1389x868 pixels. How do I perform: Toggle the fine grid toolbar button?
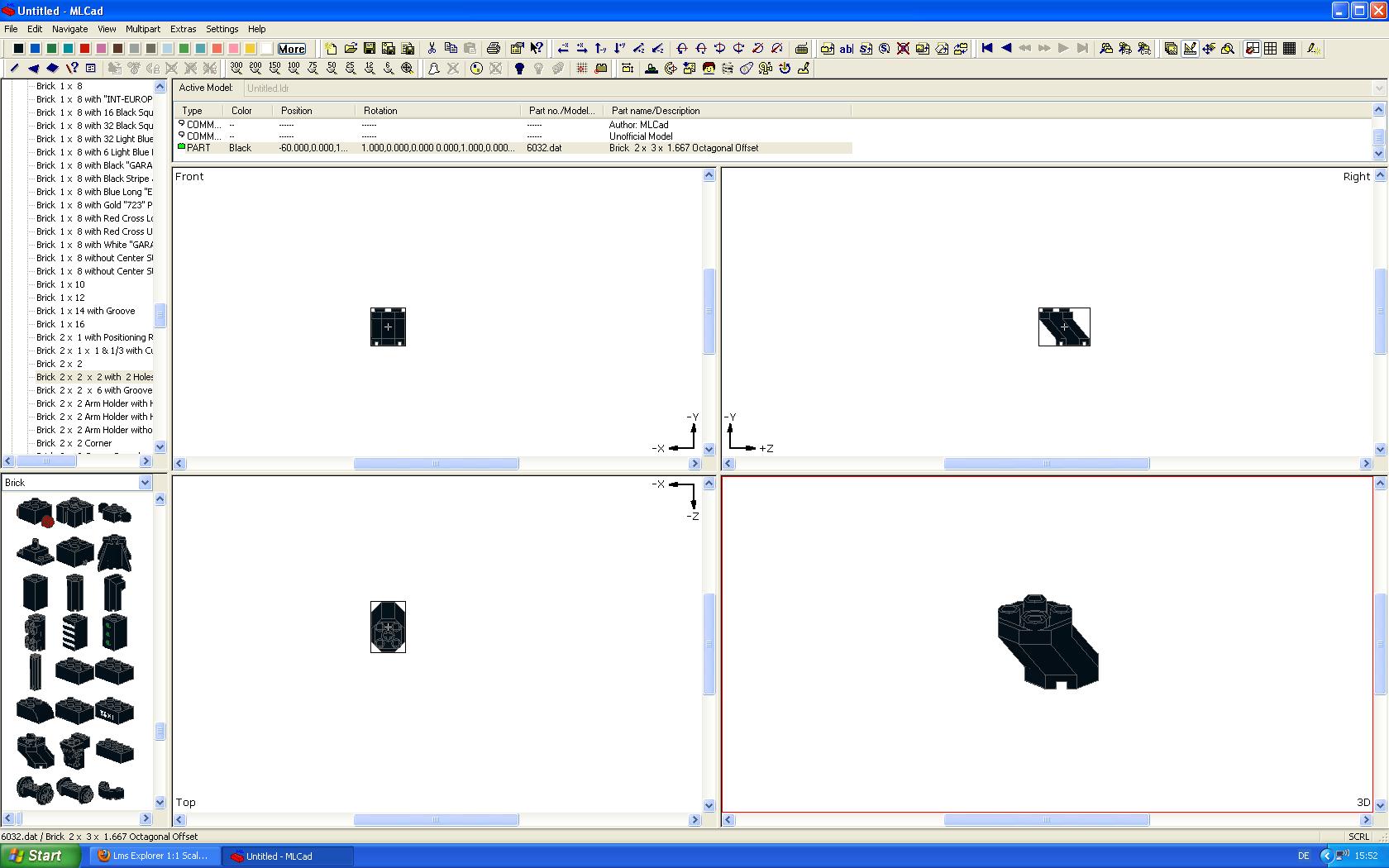1290,49
